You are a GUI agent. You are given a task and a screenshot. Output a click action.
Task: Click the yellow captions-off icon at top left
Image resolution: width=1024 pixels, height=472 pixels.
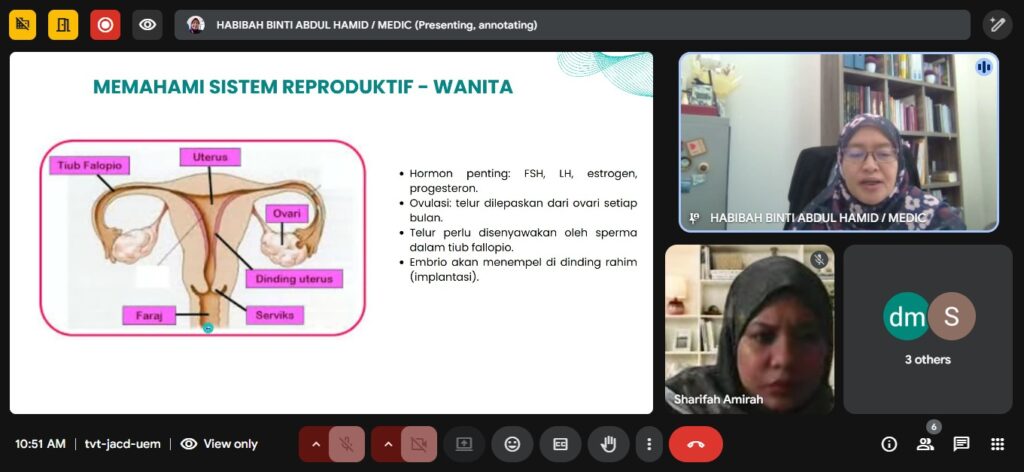point(23,25)
